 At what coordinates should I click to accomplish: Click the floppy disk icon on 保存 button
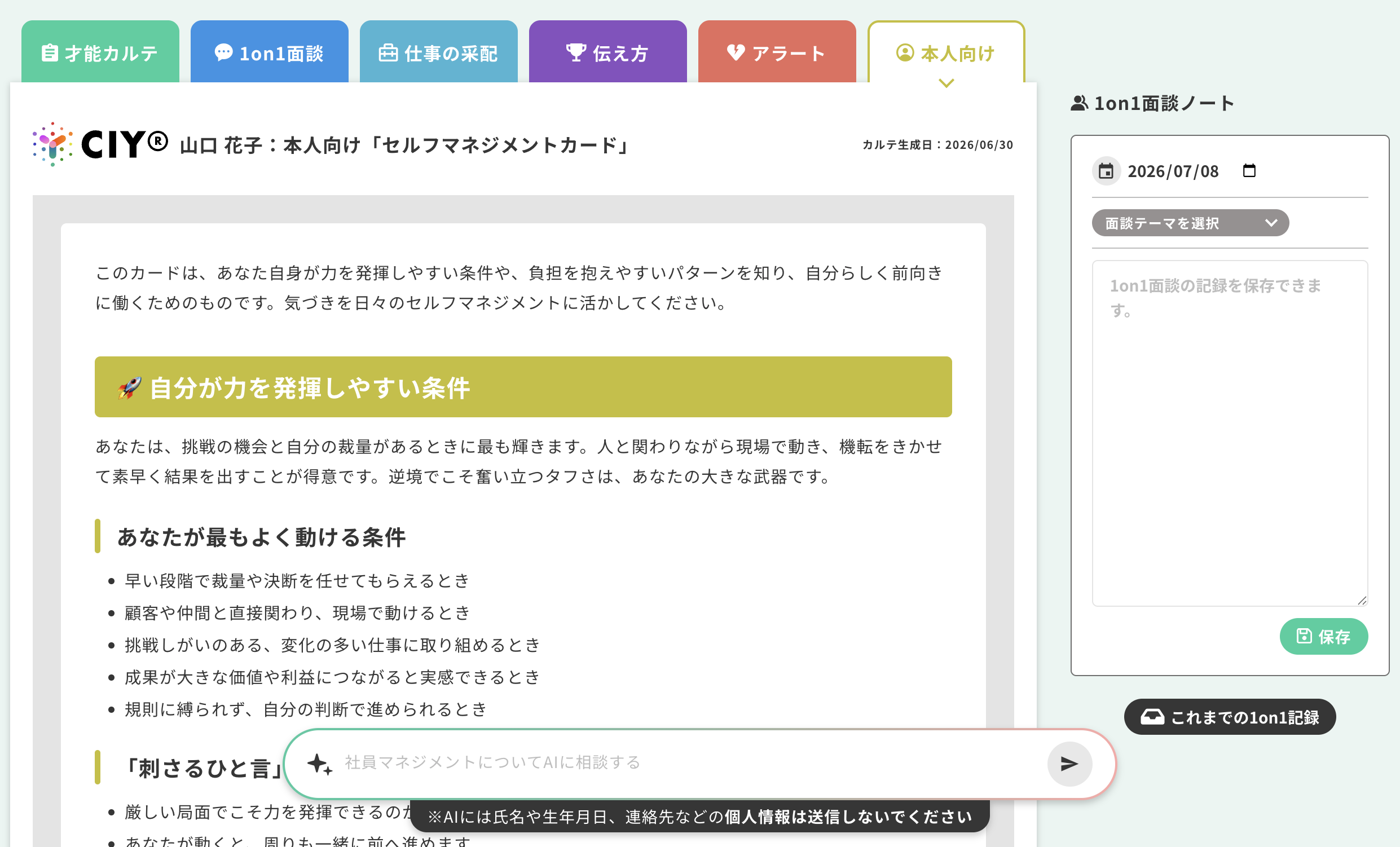click(x=1304, y=636)
